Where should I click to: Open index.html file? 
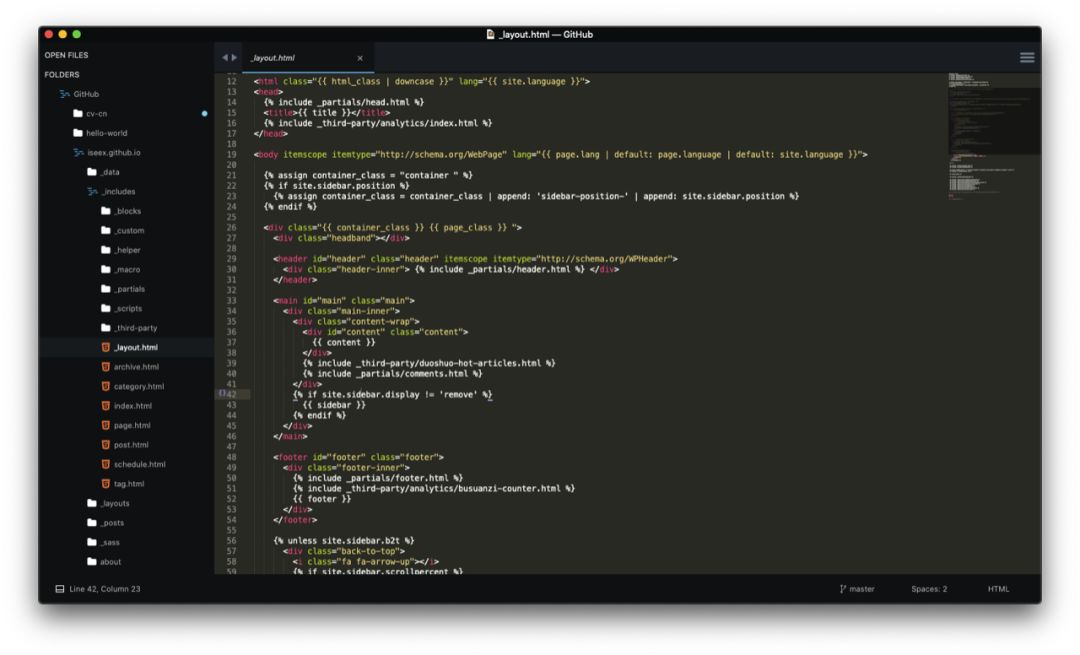pyautogui.click(x=132, y=406)
